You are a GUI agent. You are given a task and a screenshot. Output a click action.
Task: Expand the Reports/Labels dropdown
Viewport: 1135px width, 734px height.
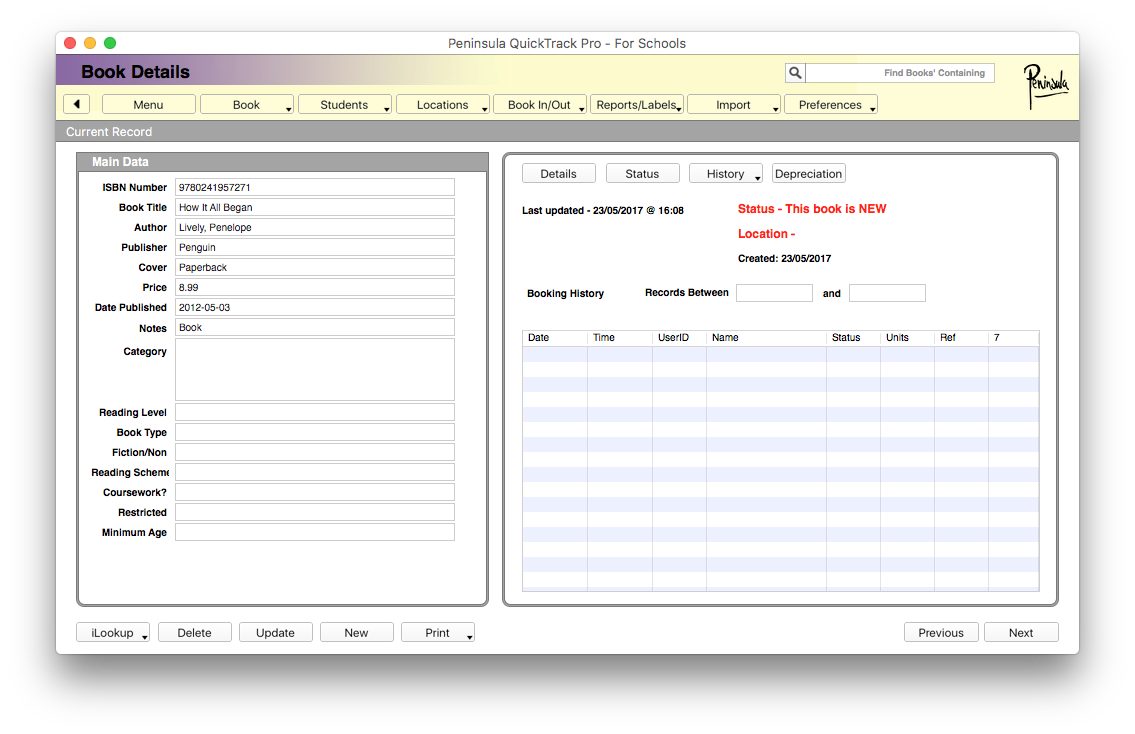637,105
